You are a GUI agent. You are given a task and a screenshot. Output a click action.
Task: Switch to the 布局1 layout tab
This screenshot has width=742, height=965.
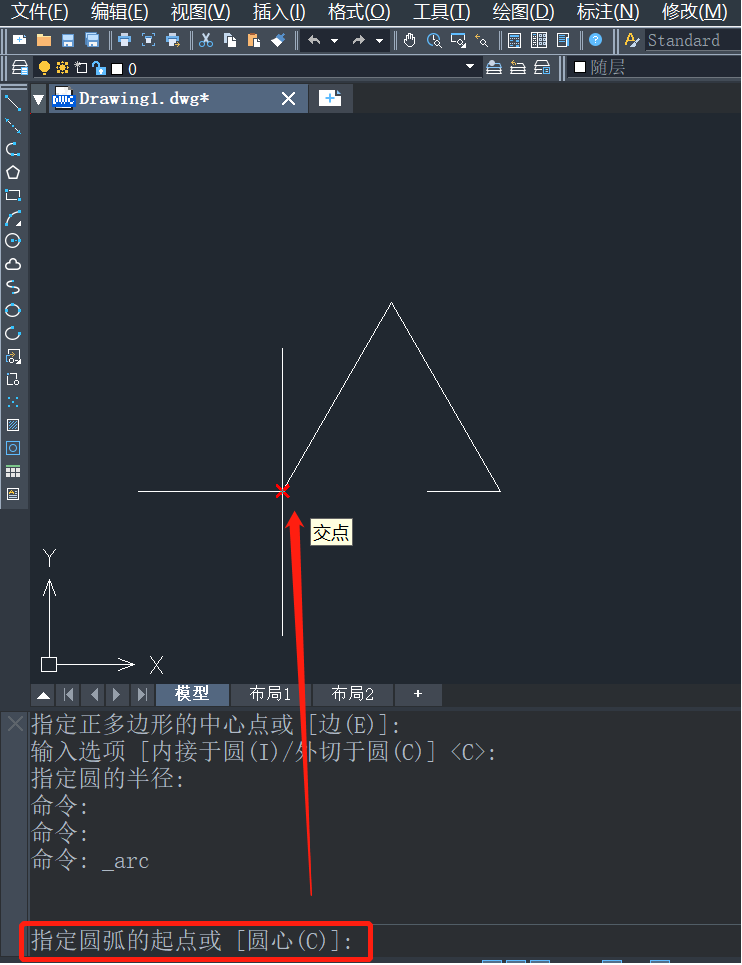(x=270, y=694)
